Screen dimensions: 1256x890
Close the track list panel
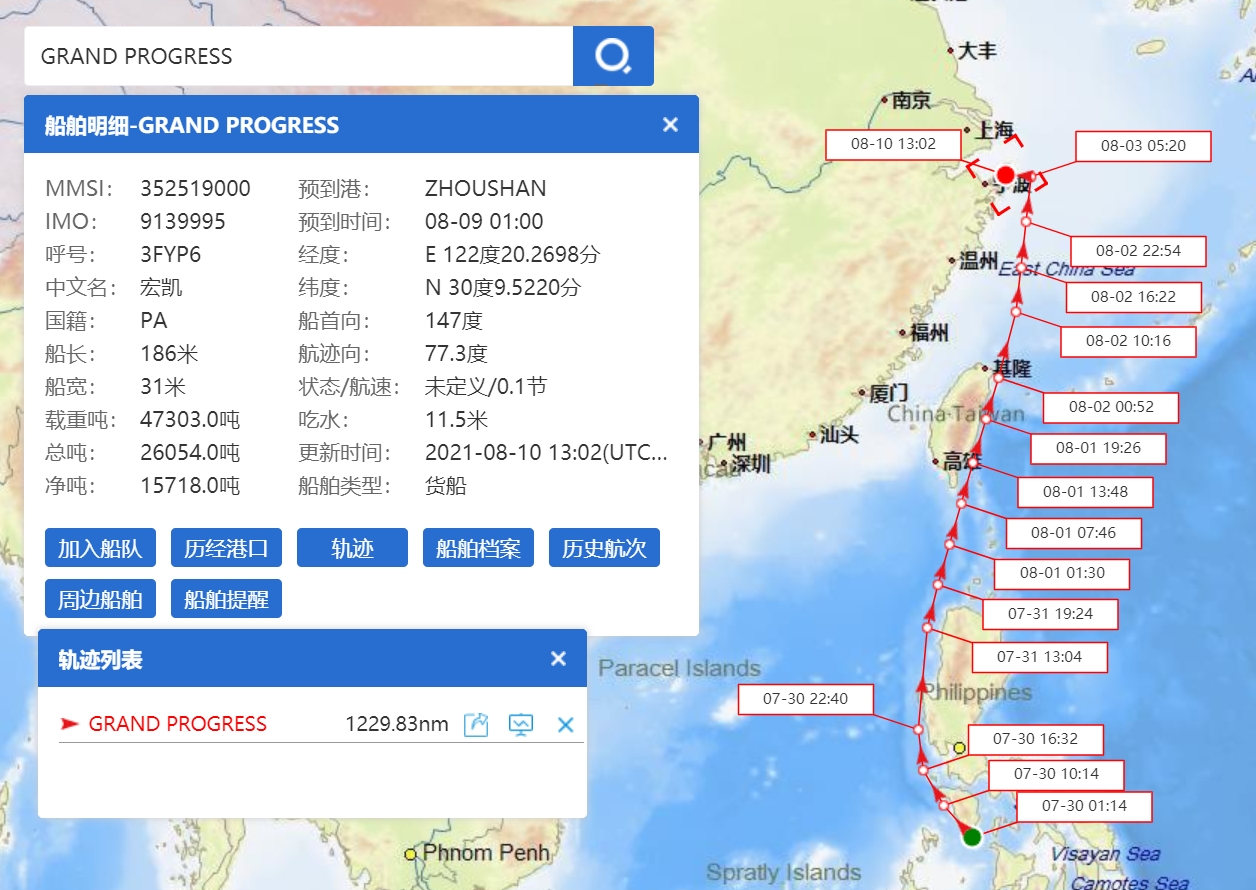[558, 658]
